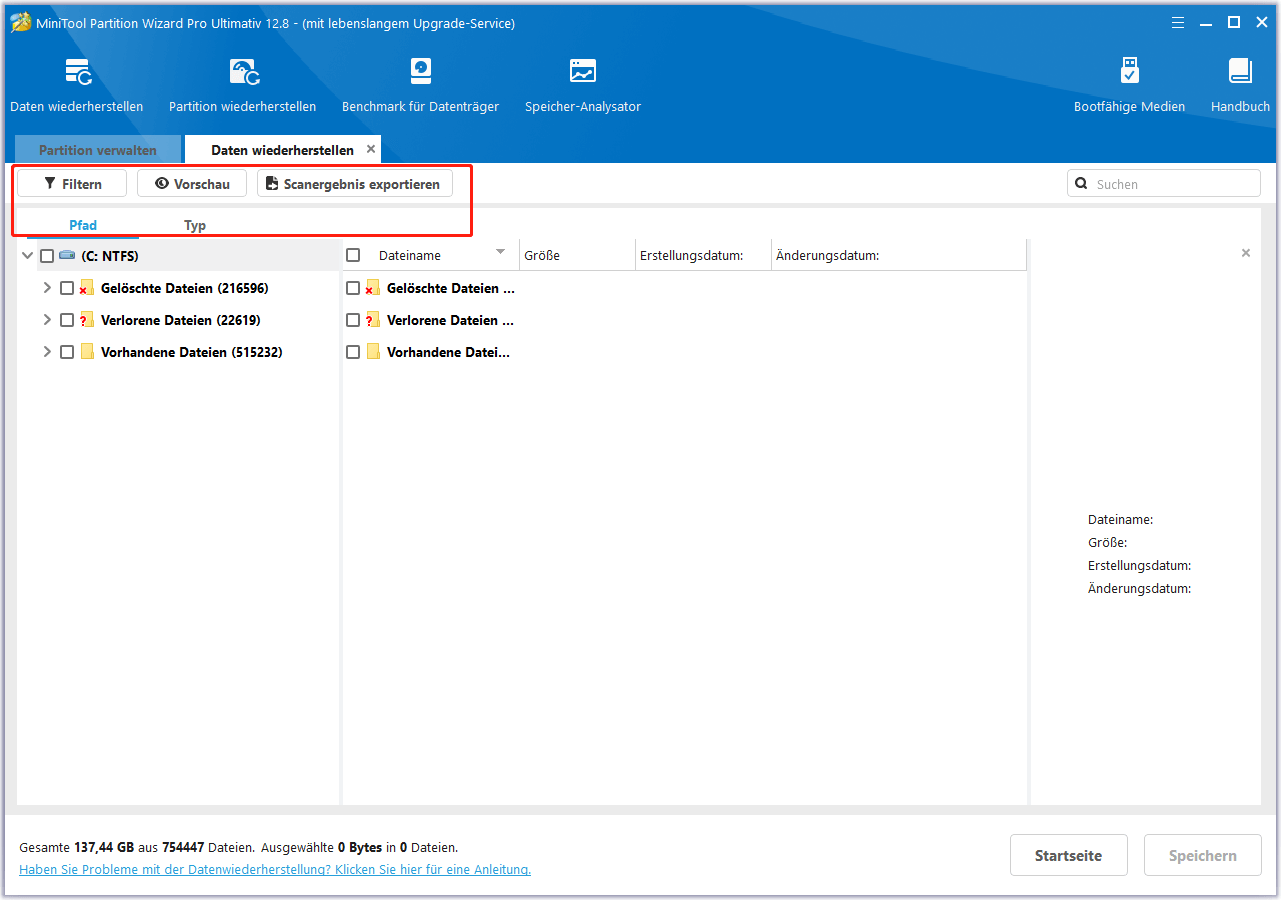Image resolution: width=1281 pixels, height=900 pixels.
Task: Check Verlorene Dateien (22619) in tree
Action: (x=67, y=320)
